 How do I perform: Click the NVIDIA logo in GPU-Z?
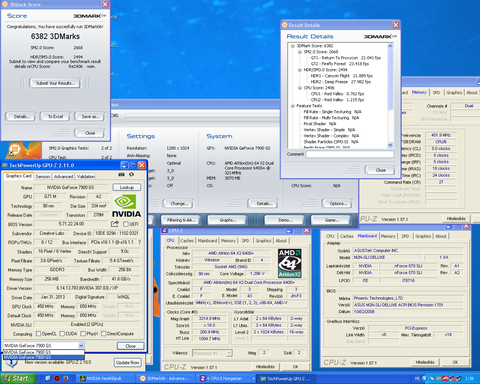126,206
